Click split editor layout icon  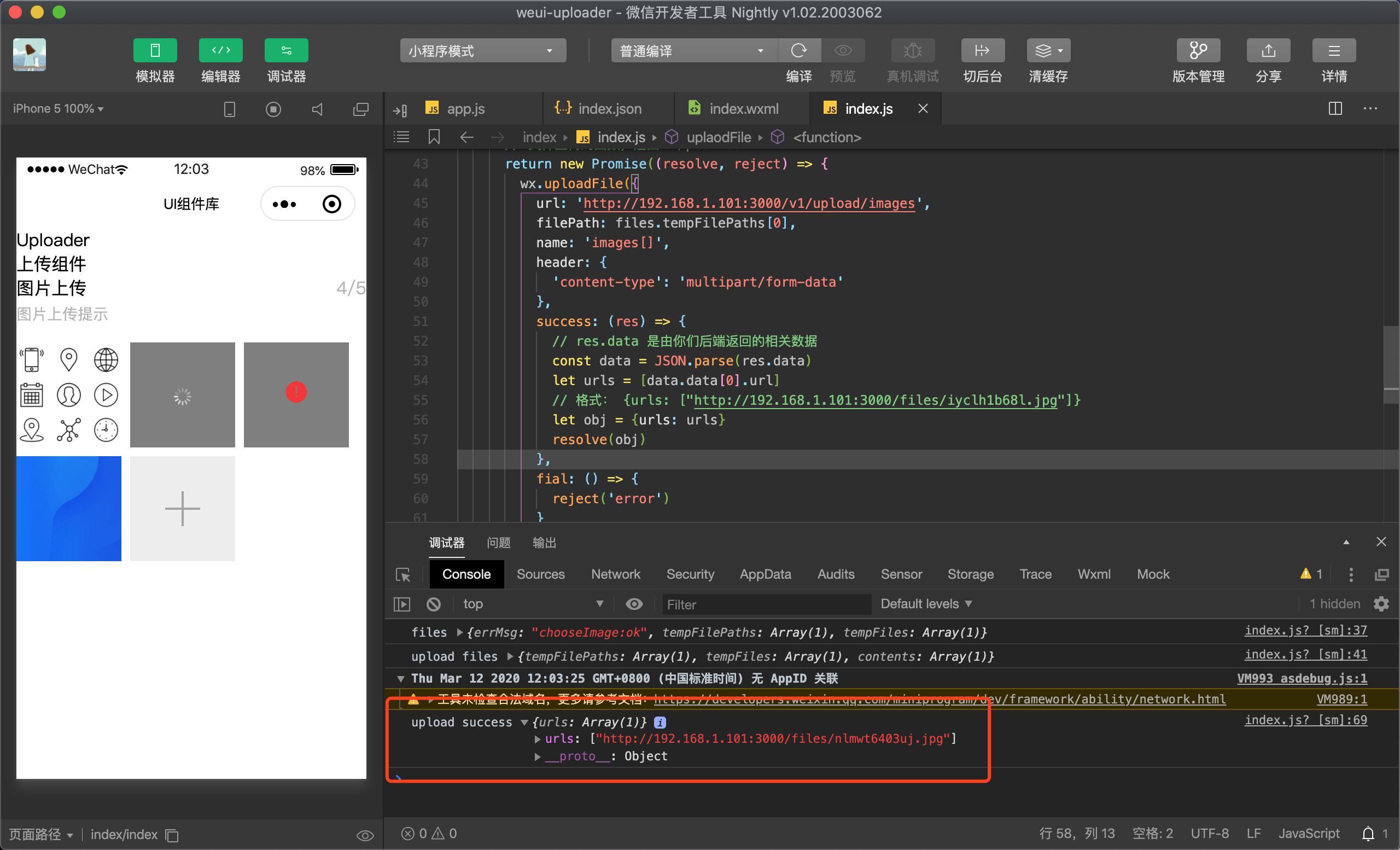coord(1335,108)
